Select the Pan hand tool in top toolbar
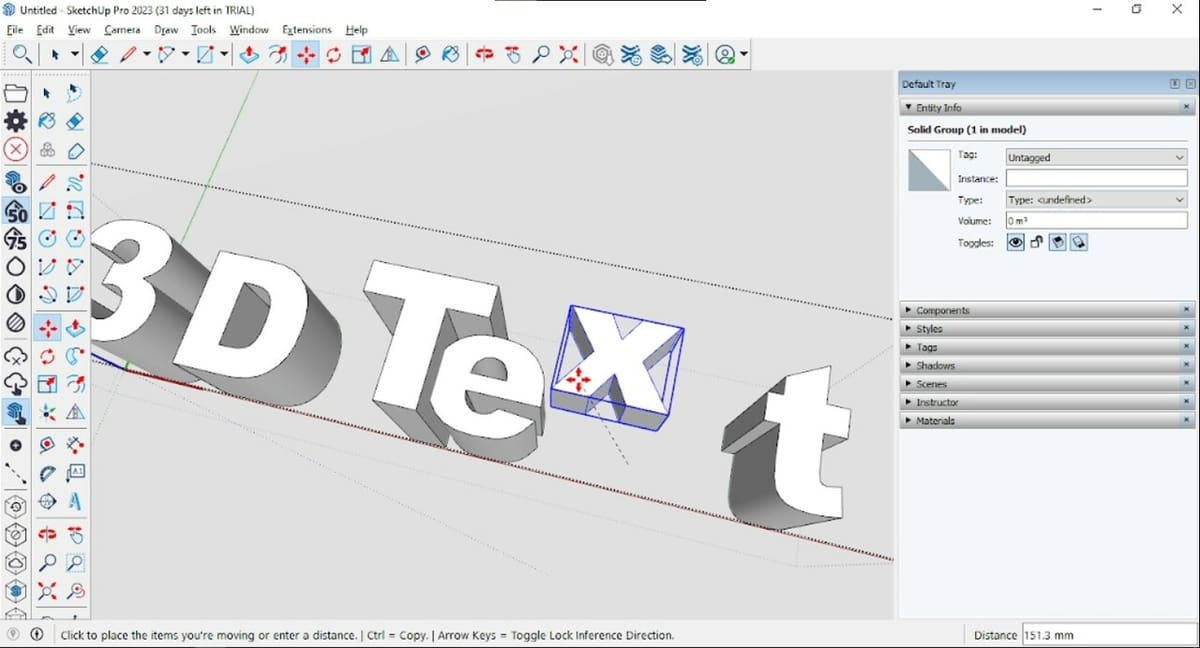Image resolution: width=1200 pixels, height=648 pixels. [512, 55]
